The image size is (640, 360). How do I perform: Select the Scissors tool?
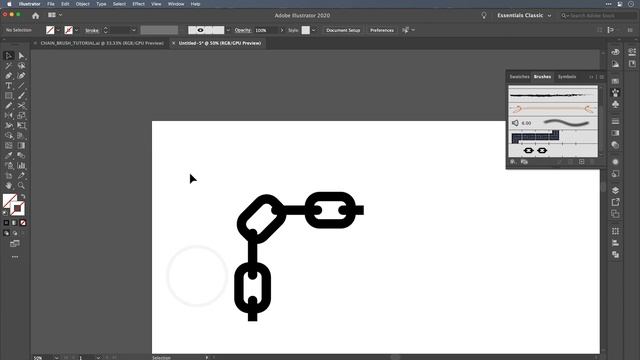point(21,106)
